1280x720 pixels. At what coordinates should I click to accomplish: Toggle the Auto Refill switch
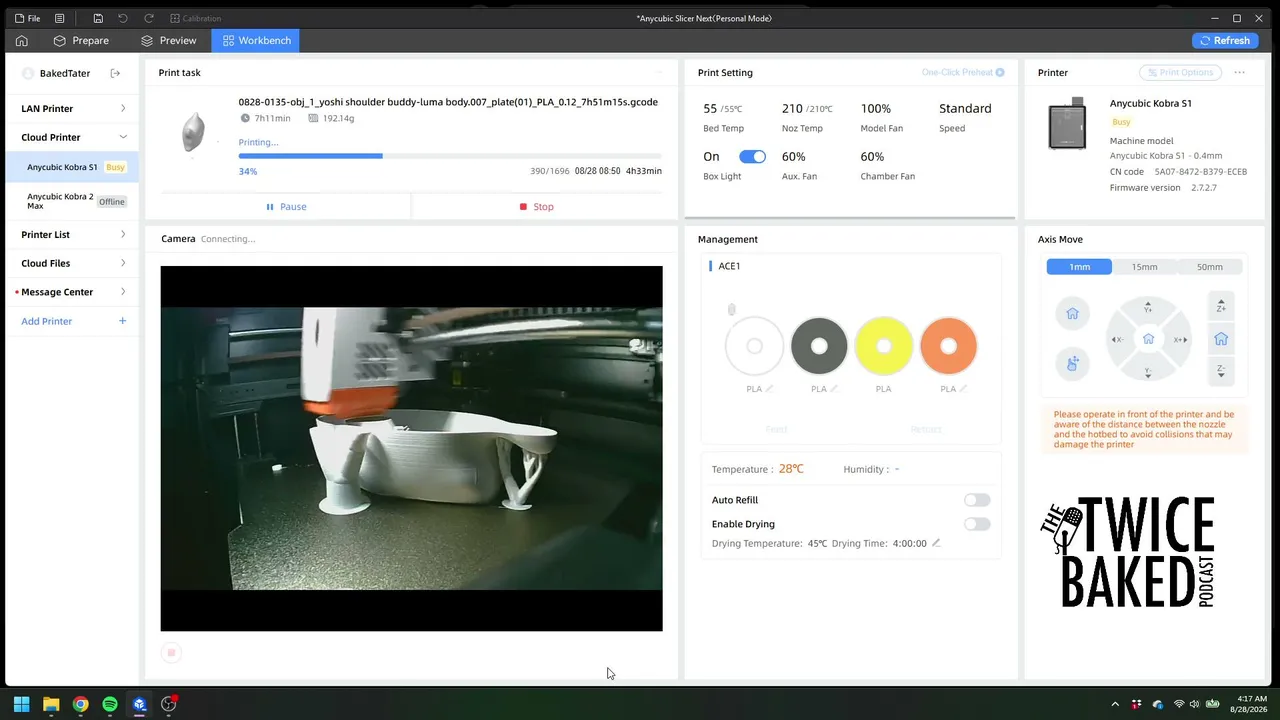(977, 500)
